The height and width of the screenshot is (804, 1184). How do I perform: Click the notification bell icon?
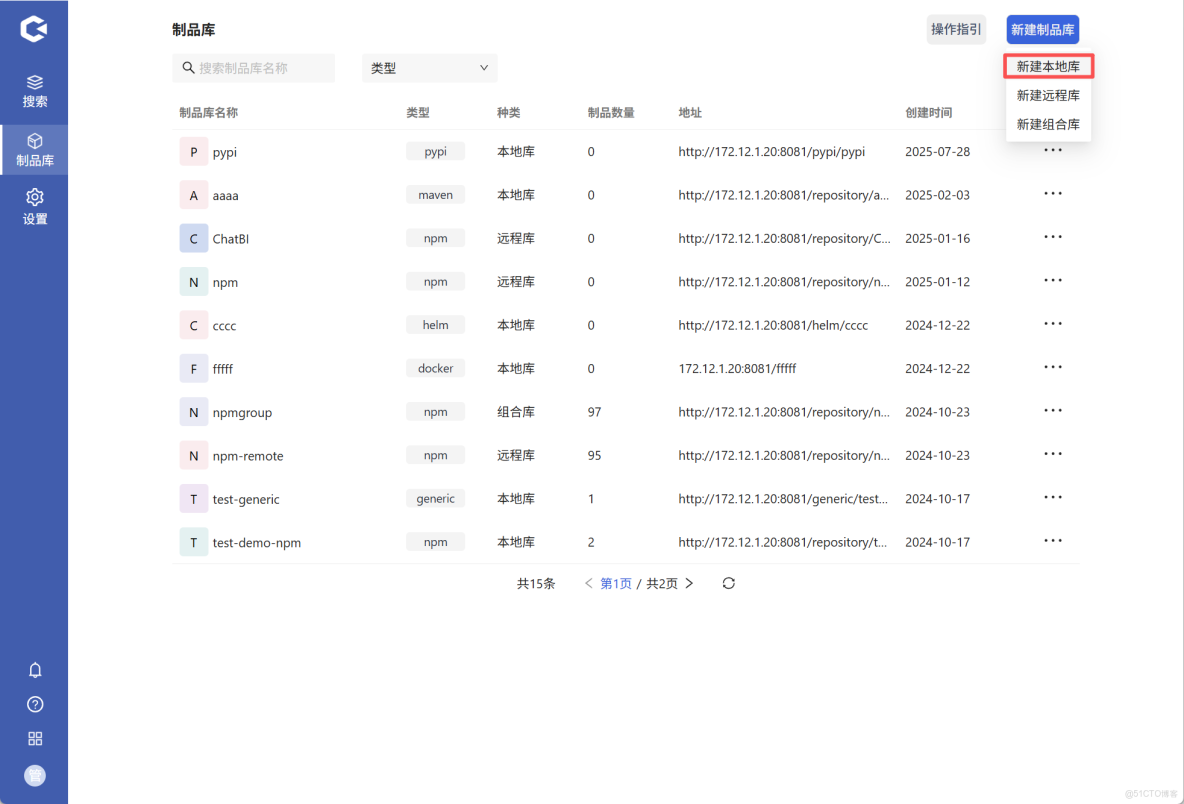click(35, 670)
